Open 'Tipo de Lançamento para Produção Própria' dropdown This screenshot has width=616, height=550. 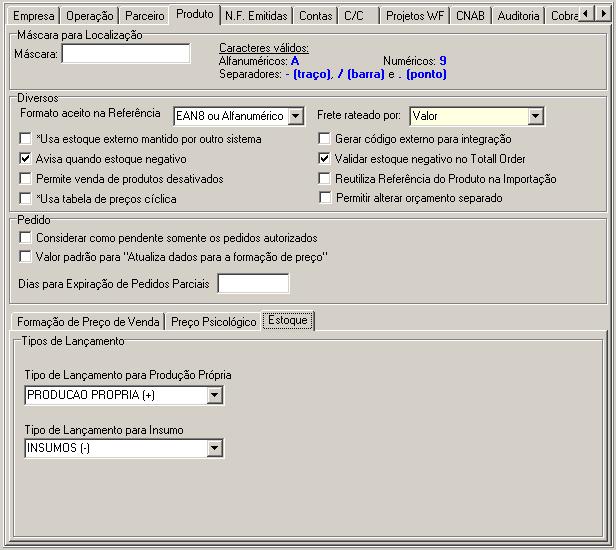214,395
